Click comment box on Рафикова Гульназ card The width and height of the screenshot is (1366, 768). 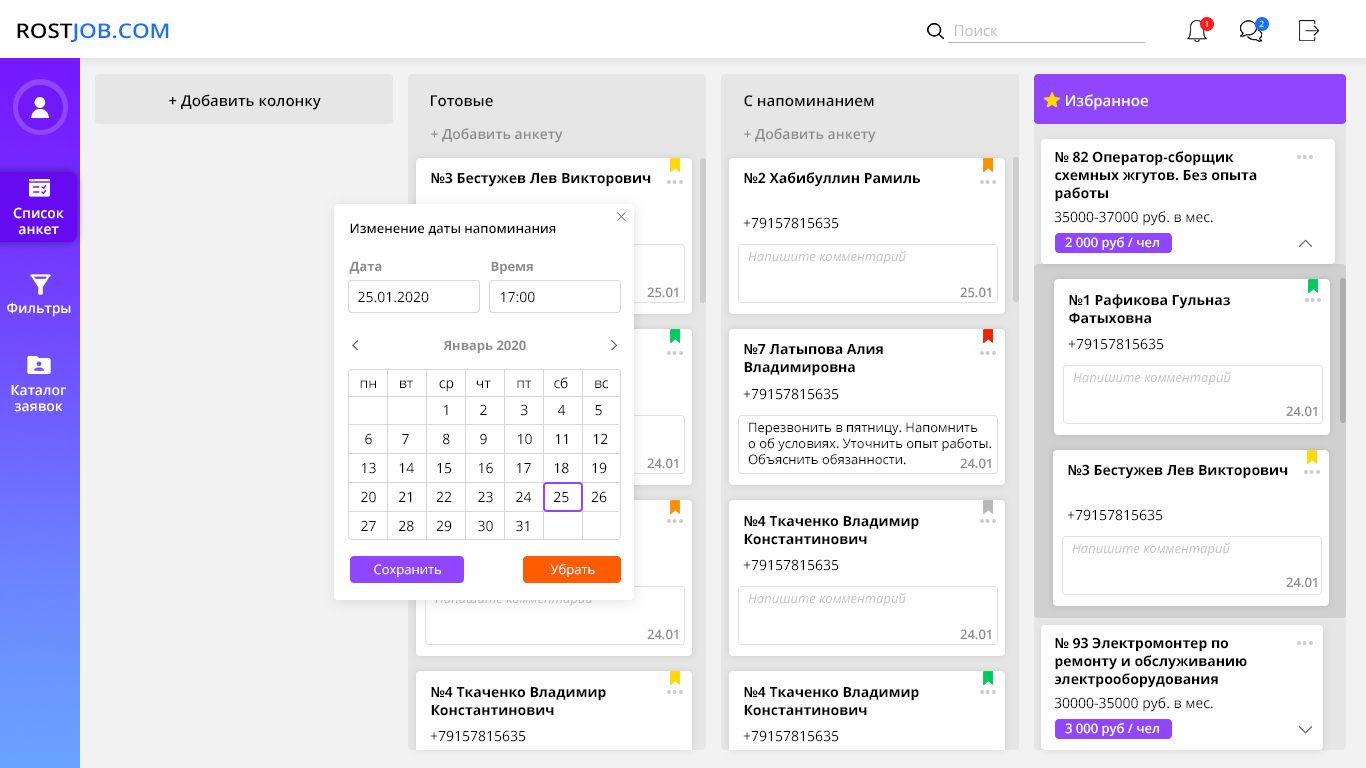[x=1193, y=394]
